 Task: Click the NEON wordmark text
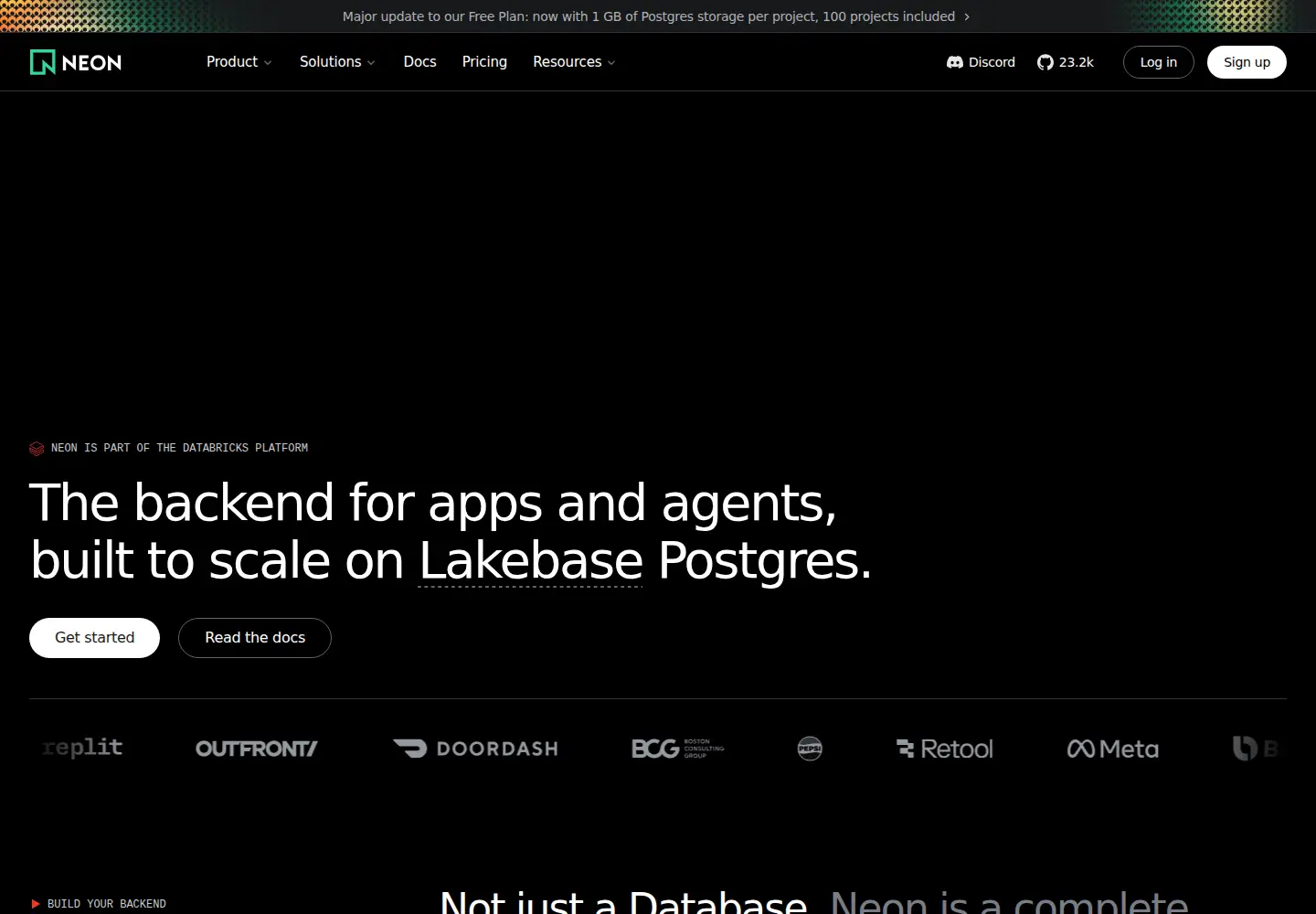tap(91, 63)
